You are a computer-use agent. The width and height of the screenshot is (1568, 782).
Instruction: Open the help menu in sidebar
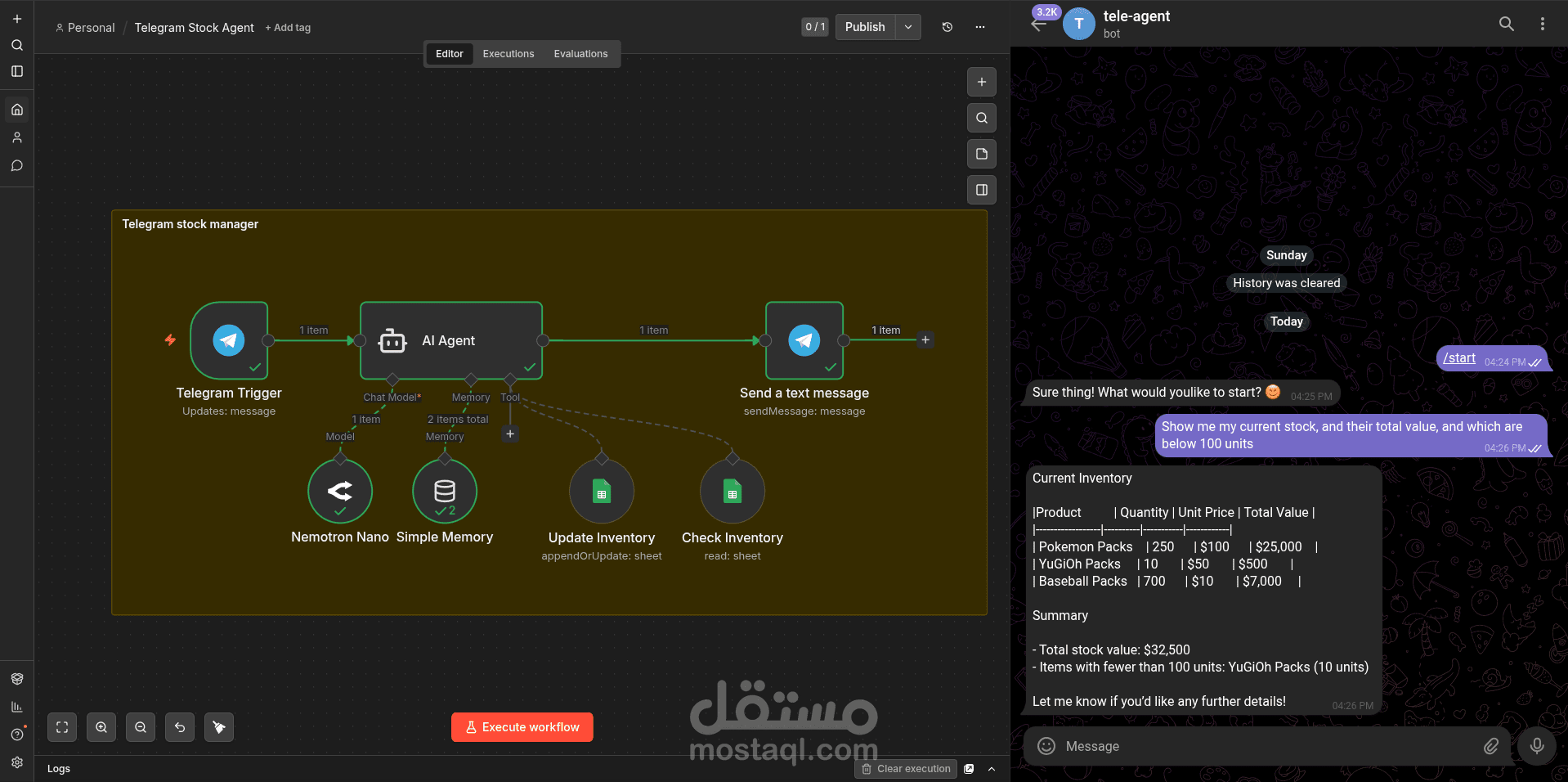(17, 735)
